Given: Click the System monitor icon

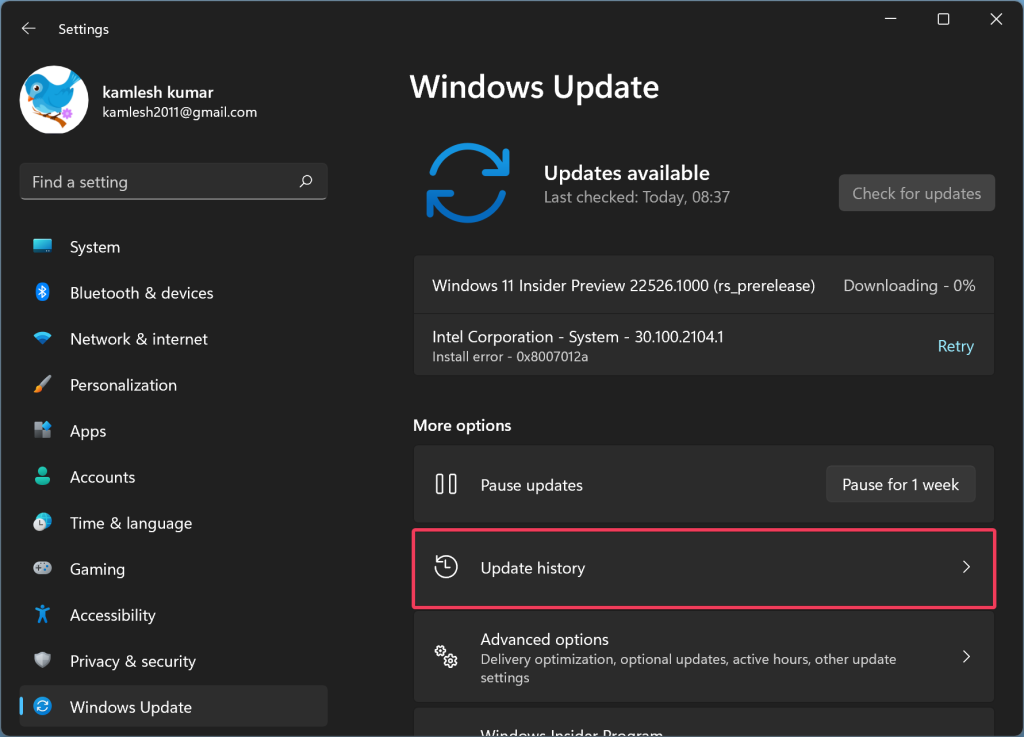Looking at the screenshot, I should 42,246.
